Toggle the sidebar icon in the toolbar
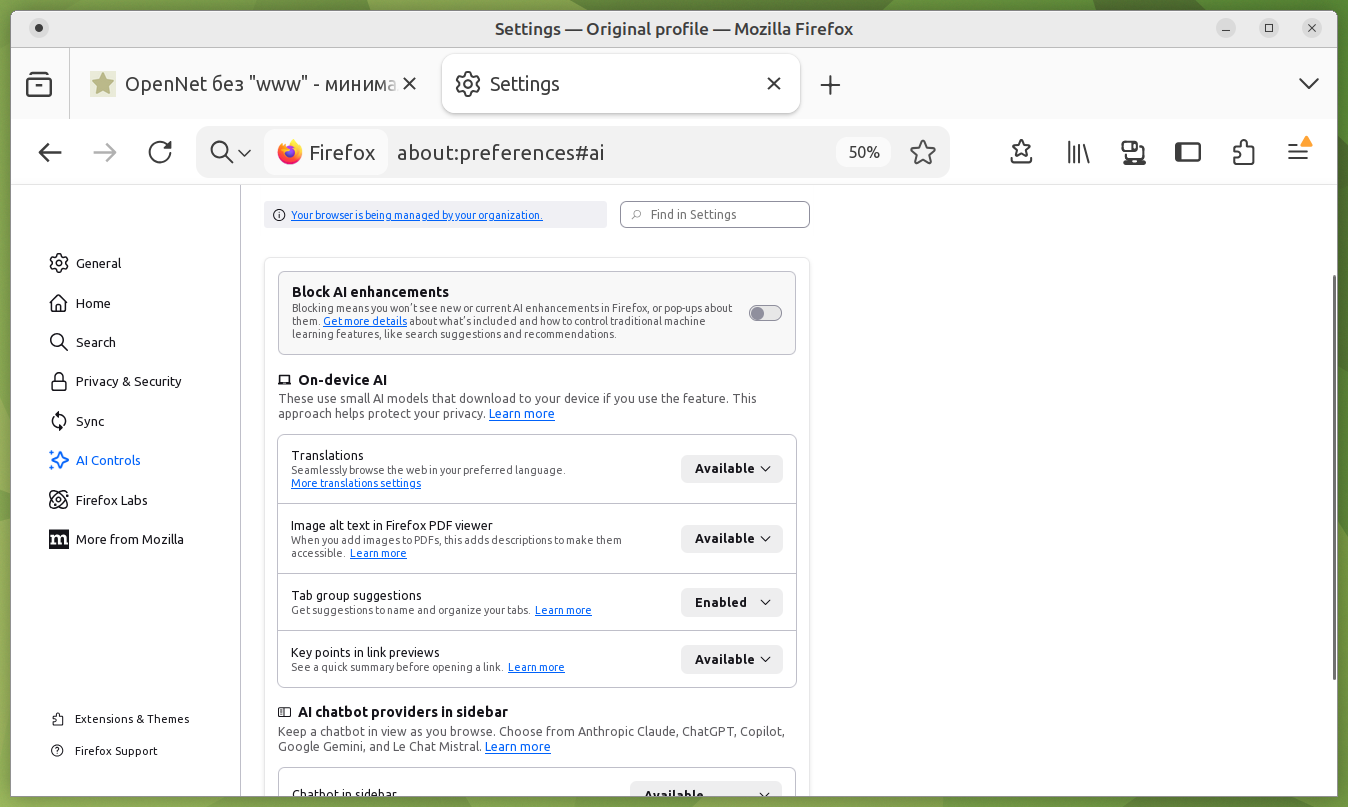 (1187, 152)
